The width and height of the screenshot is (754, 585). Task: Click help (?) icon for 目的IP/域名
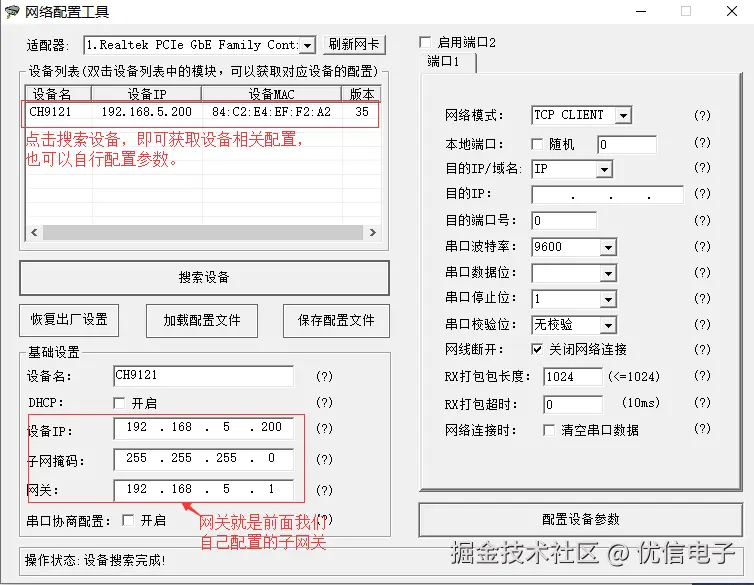click(702, 167)
